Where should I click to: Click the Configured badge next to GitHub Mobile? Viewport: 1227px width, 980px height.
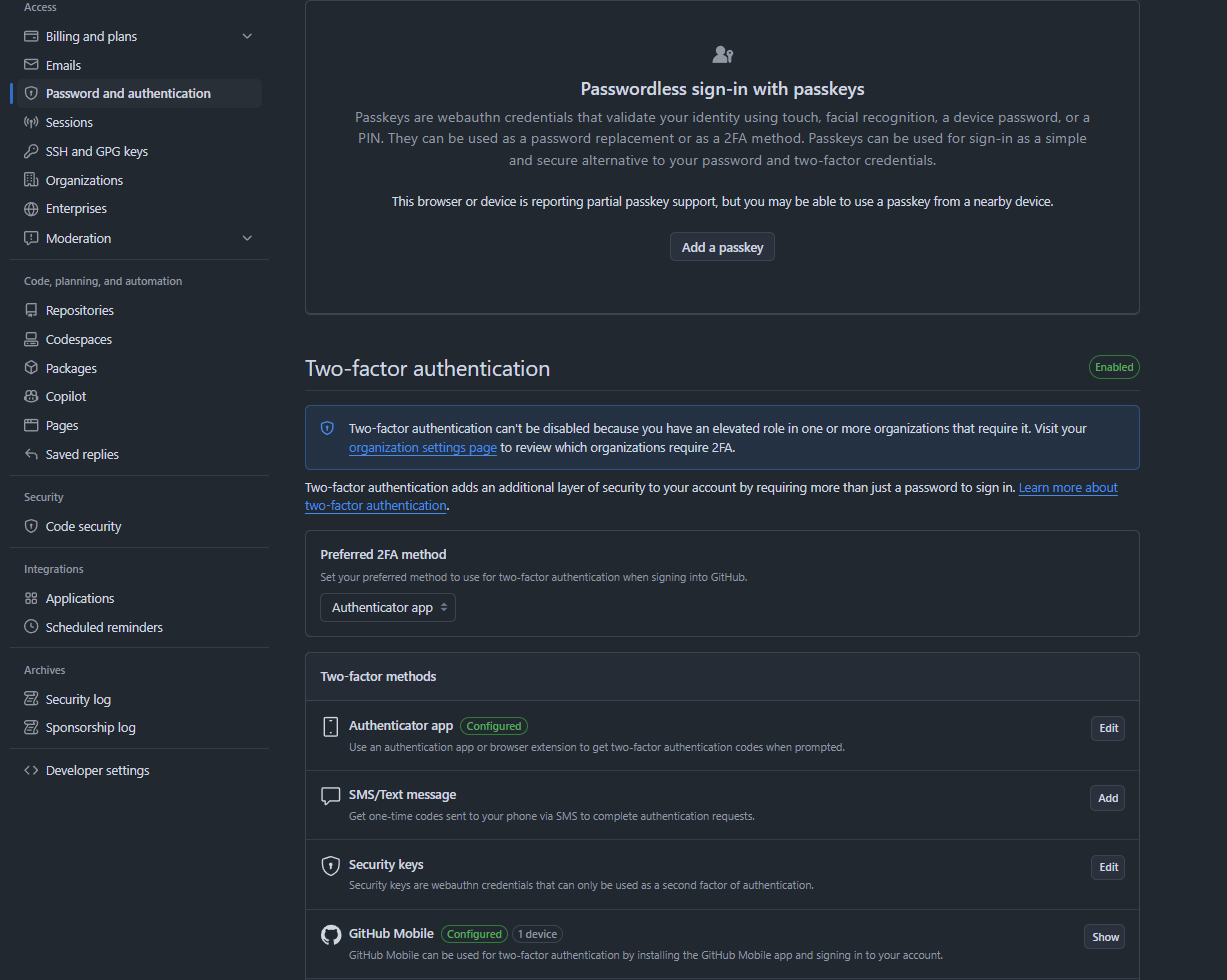(474, 934)
